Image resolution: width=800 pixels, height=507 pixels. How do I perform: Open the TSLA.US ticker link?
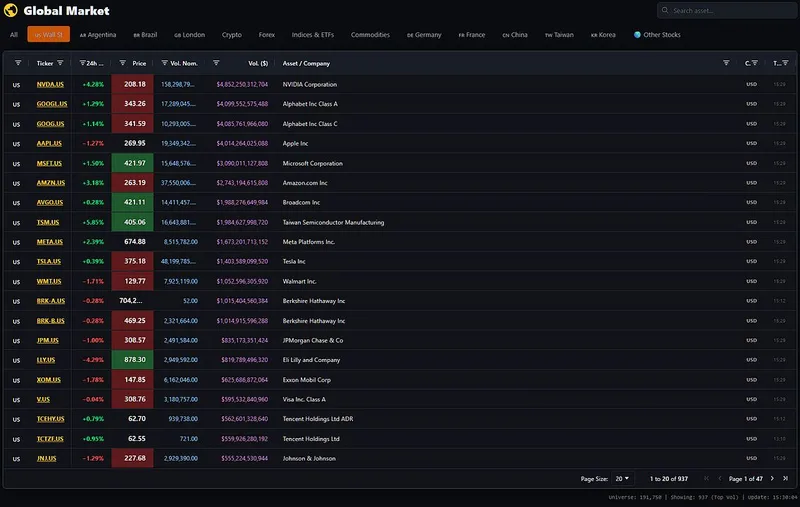coord(48,261)
